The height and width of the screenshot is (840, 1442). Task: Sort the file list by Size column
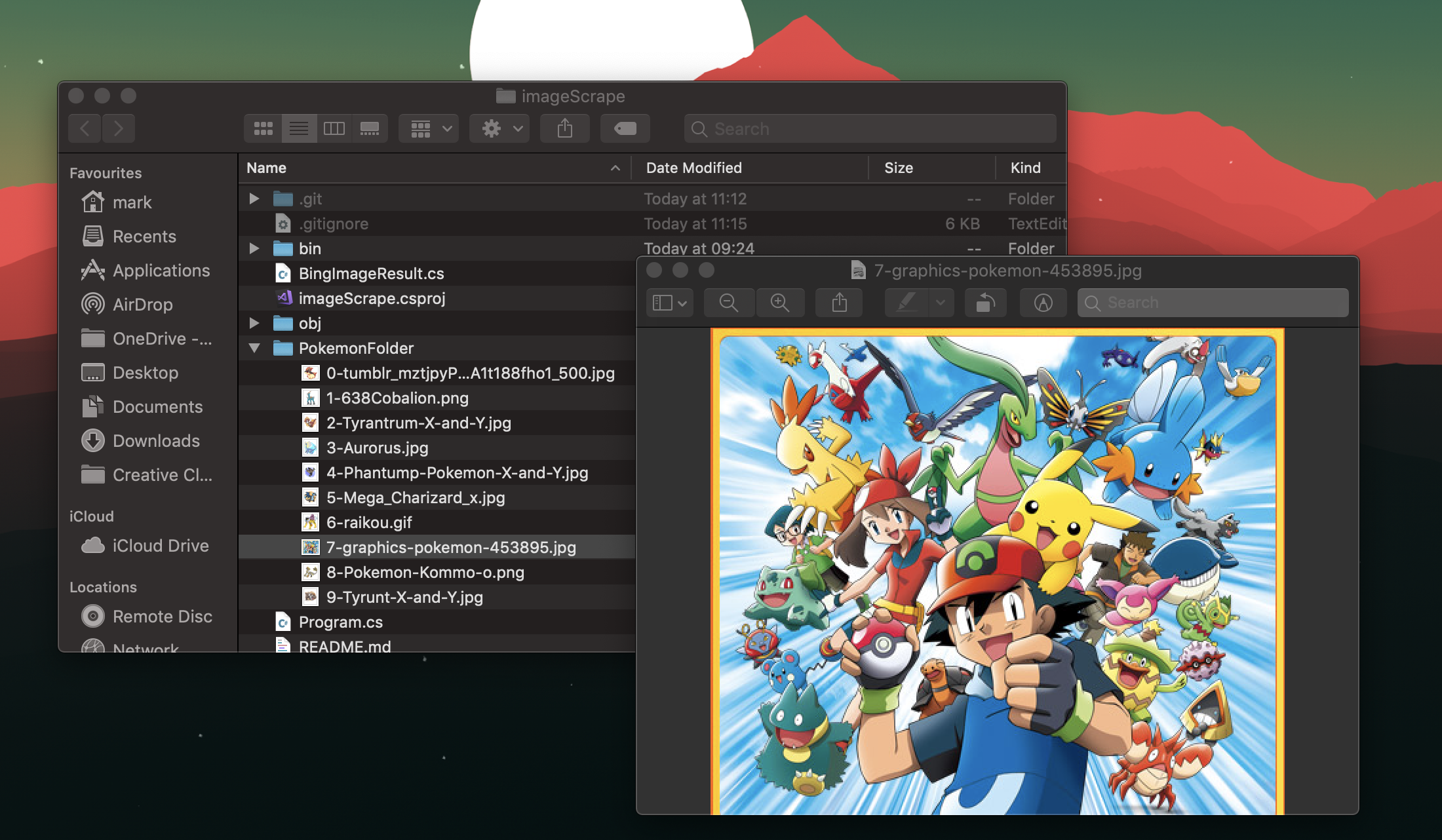point(898,168)
